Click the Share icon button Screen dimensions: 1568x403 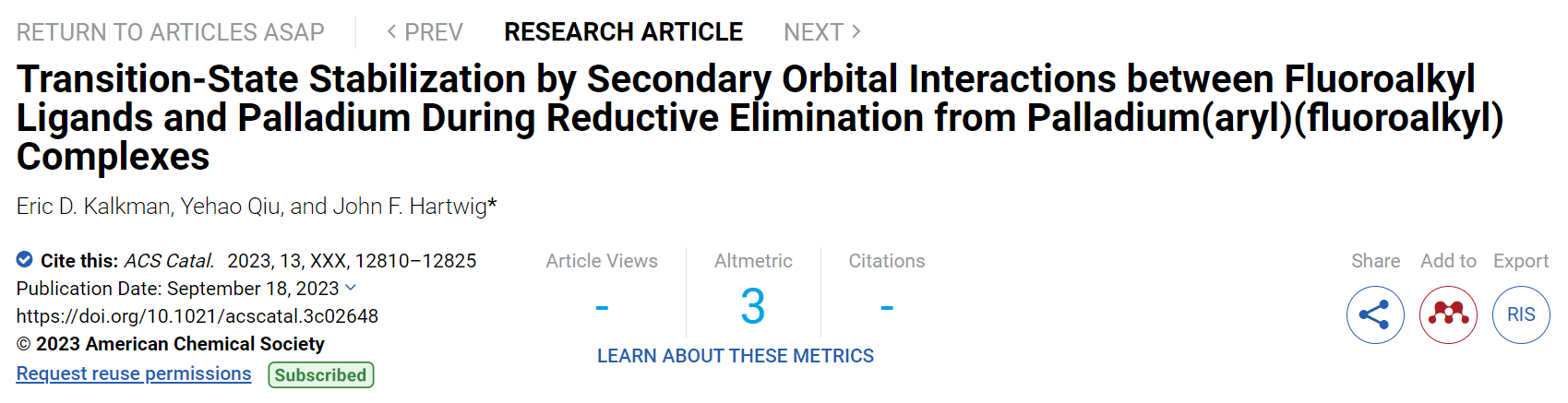[x=1375, y=314]
